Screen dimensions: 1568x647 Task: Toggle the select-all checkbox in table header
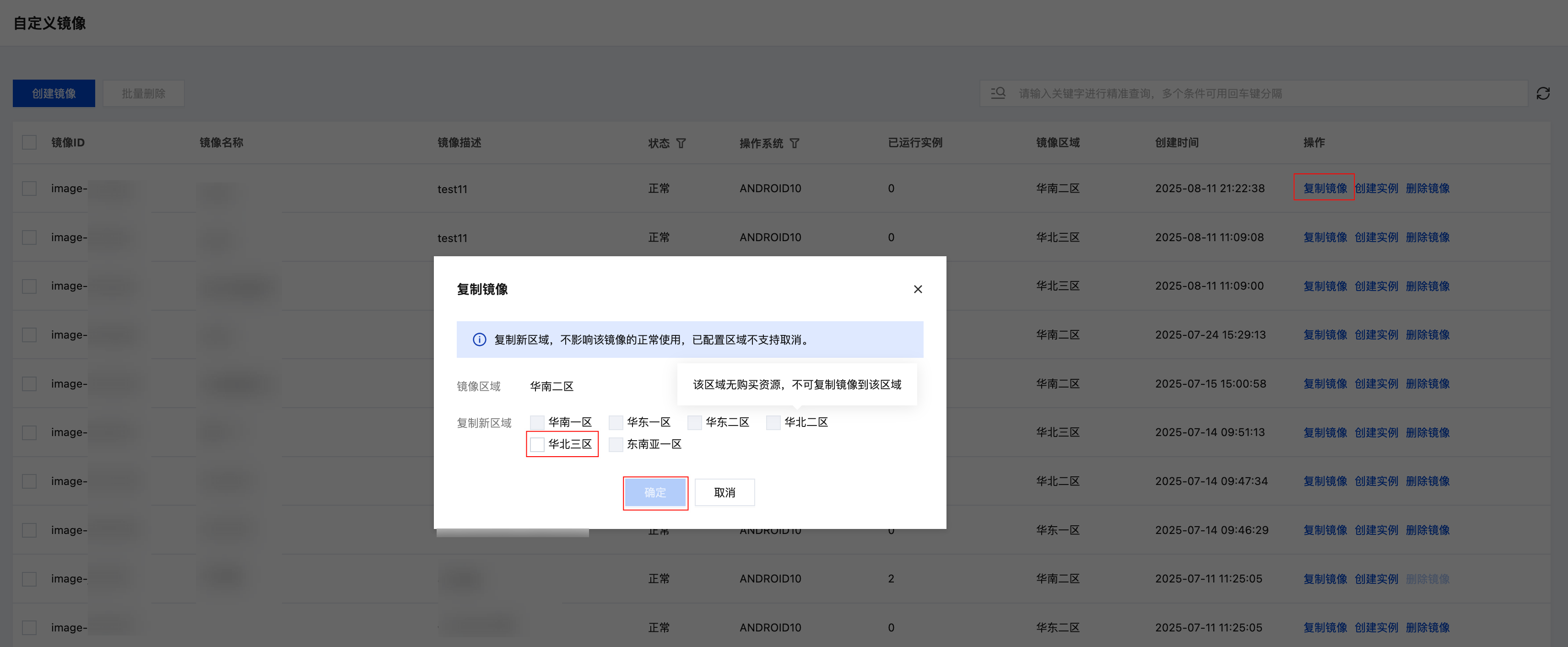point(29,142)
